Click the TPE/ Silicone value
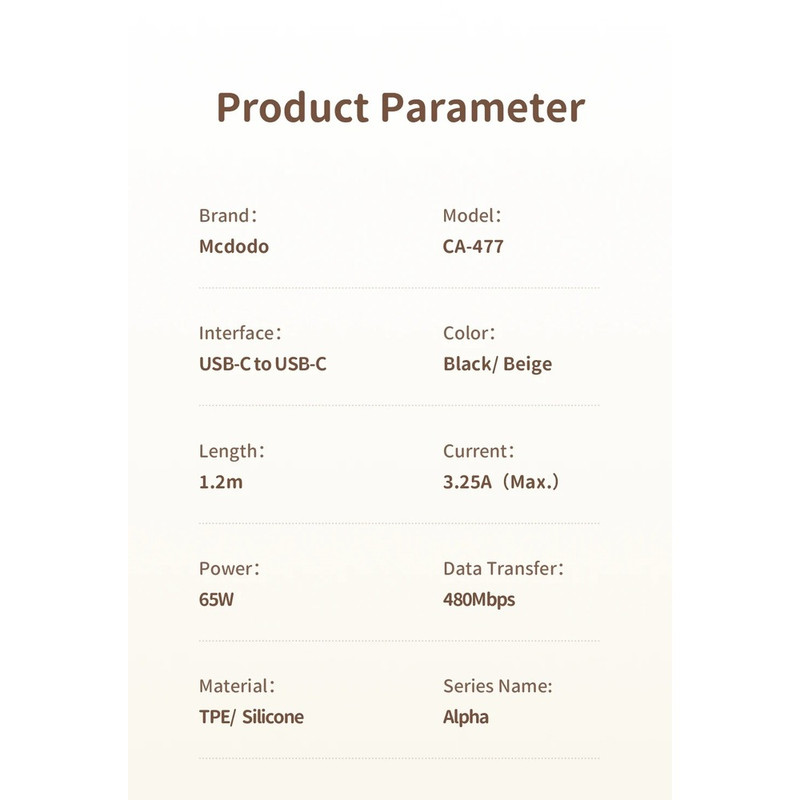Viewport: 800px width, 800px height. click(x=252, y=717)
